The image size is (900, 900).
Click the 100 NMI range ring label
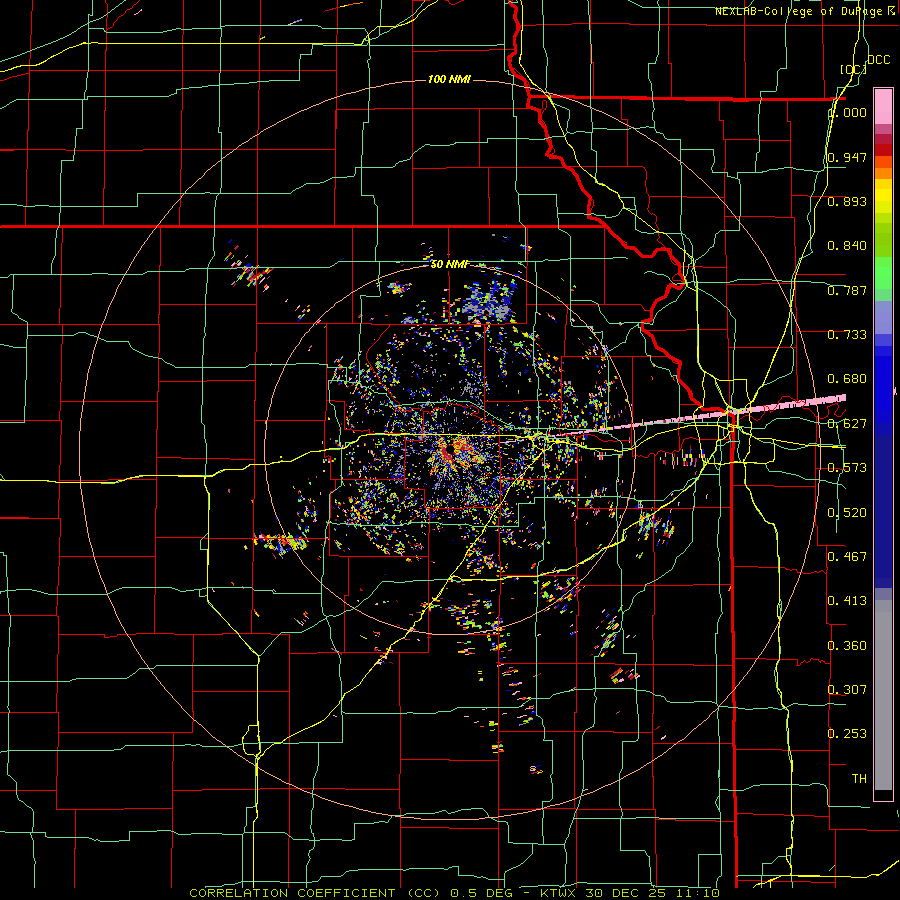[x=449, y=79]
